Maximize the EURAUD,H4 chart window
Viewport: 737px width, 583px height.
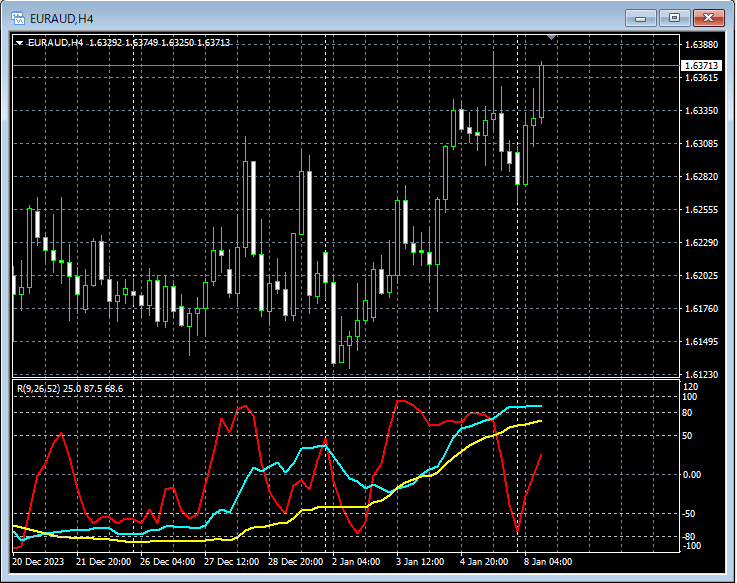coord(674,18)
